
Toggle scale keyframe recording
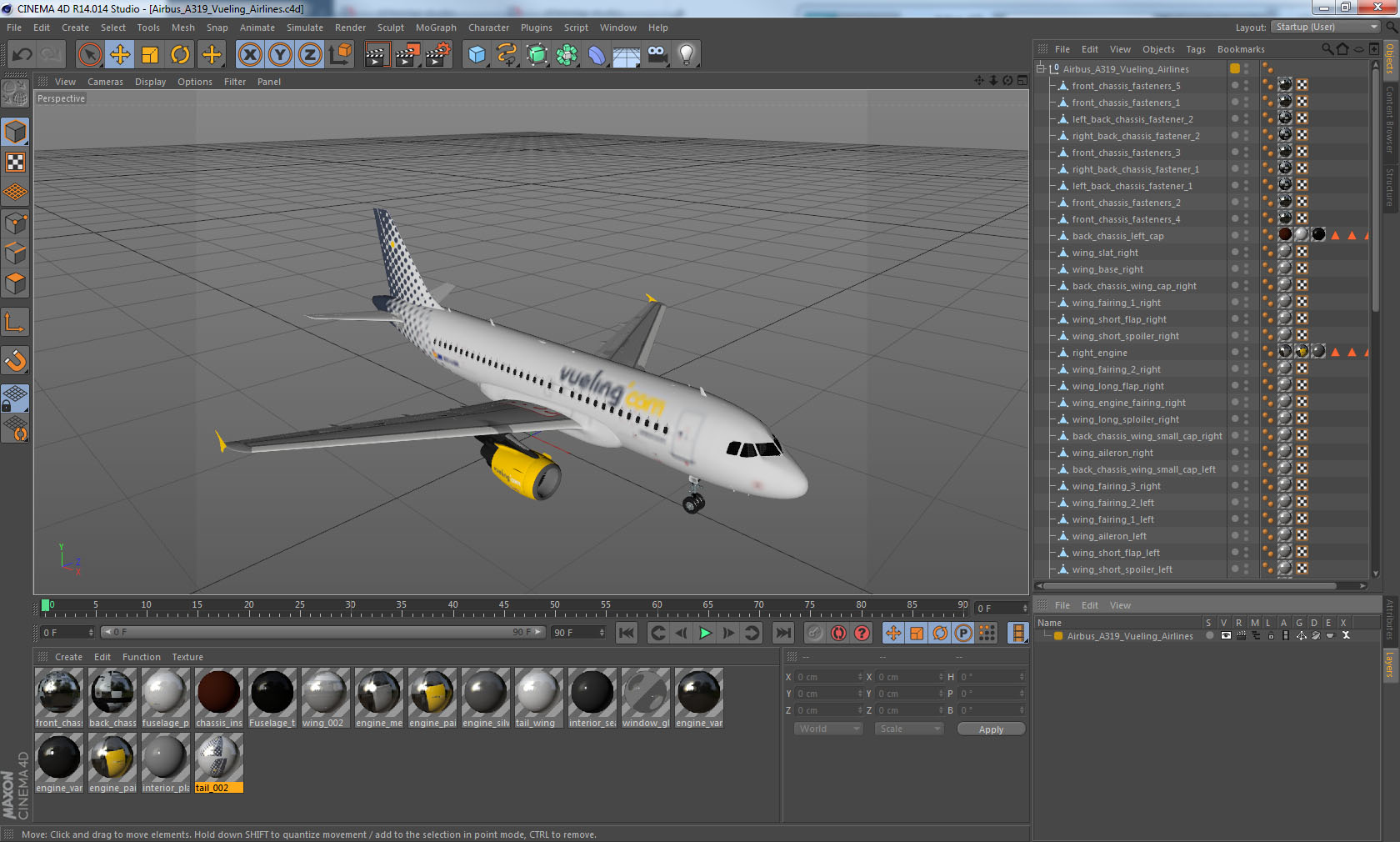click(917, 633)
